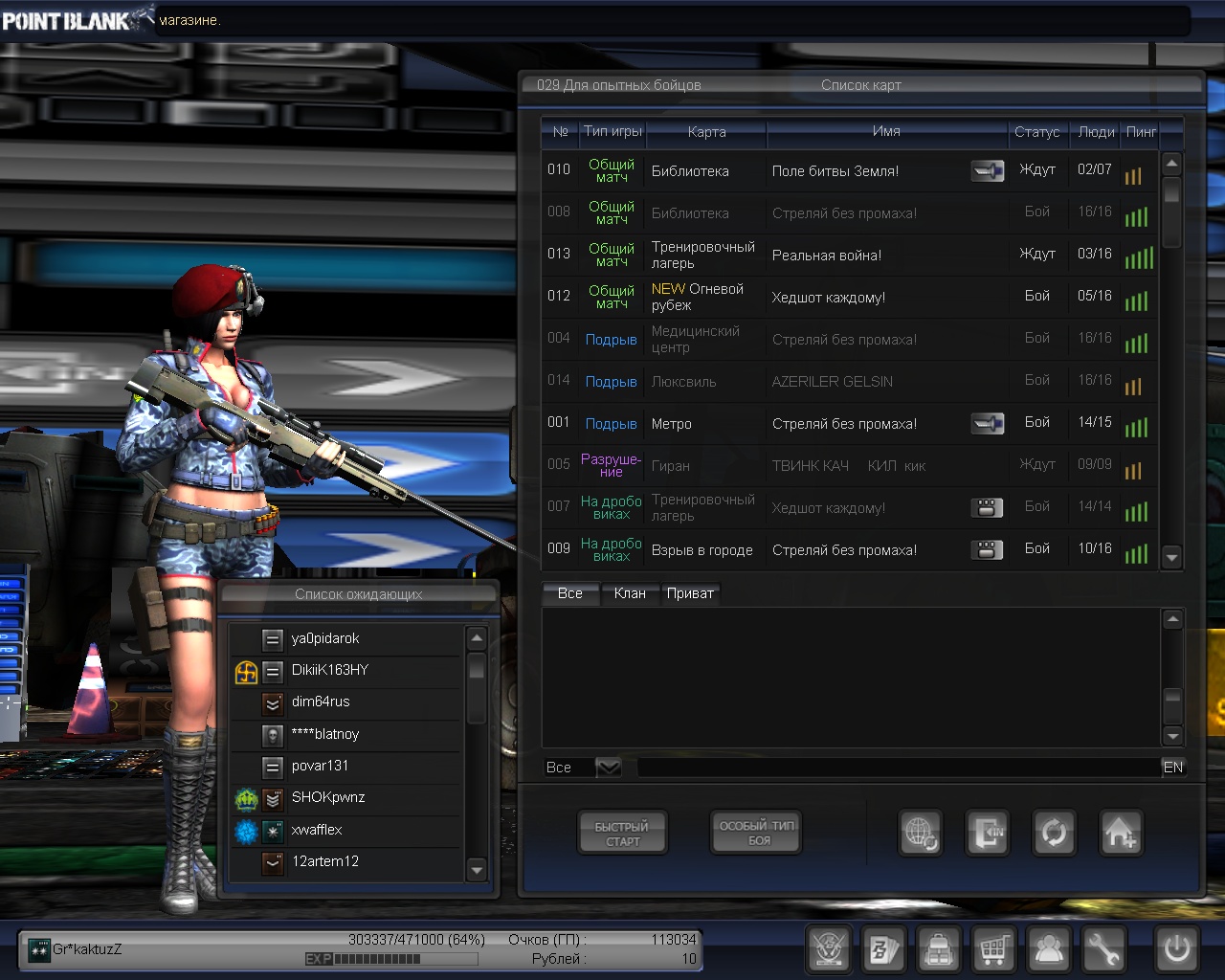Select room 013 'Реальная война!'

click(849, 256)
